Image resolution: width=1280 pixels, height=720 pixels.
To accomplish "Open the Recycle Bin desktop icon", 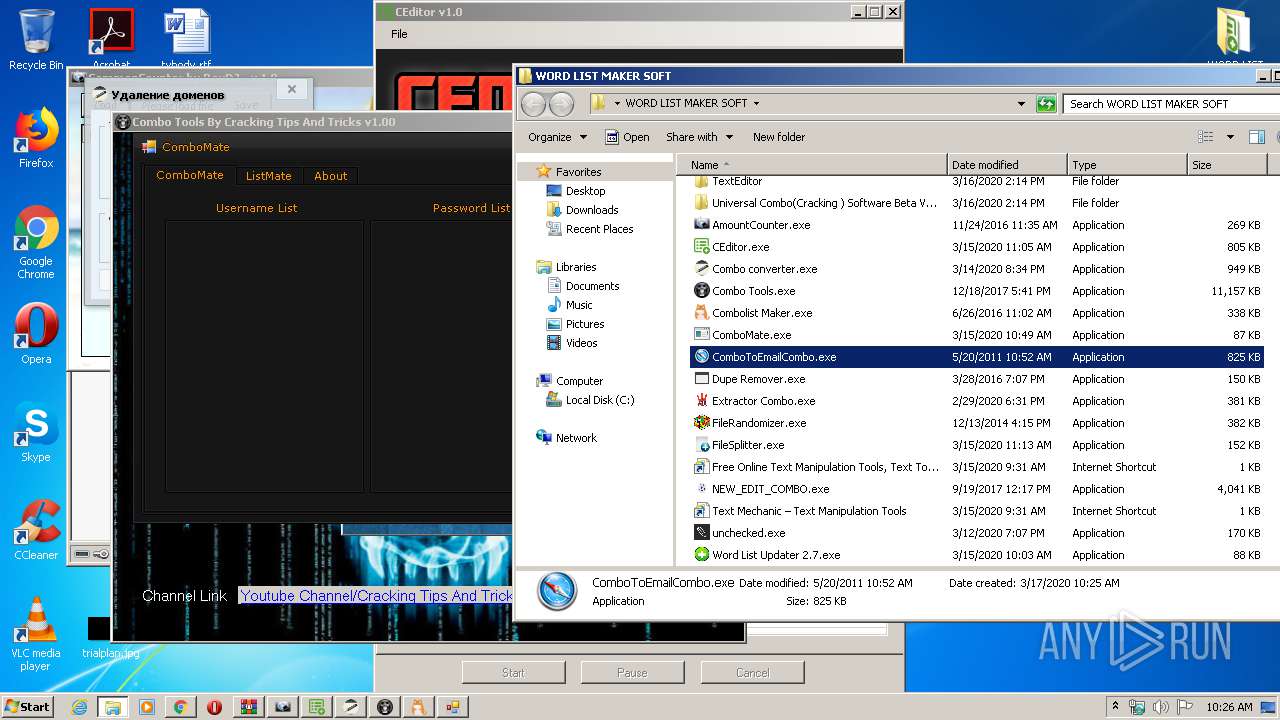I will (x=35, y=40).
